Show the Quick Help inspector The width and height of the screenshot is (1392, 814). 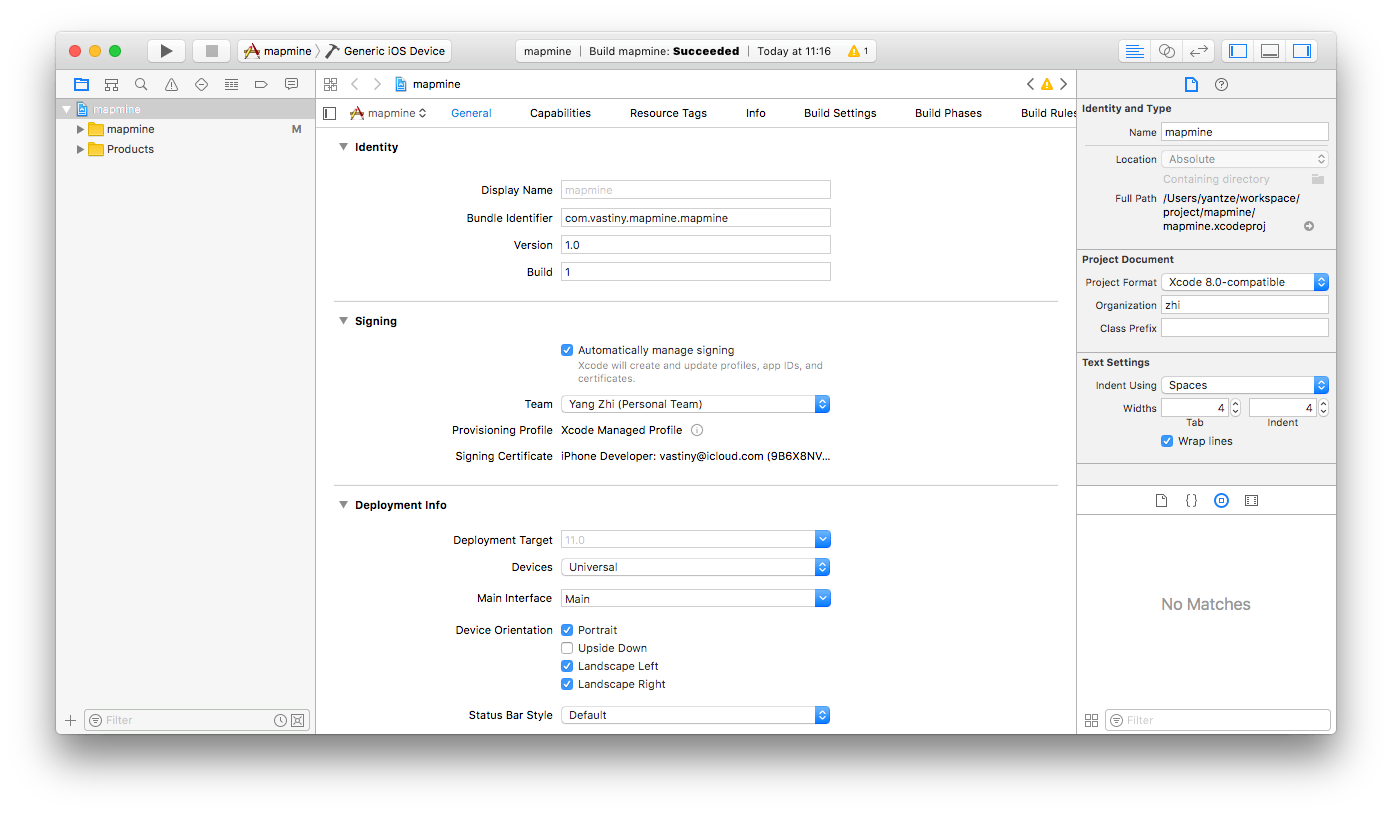coord(1221,85)
